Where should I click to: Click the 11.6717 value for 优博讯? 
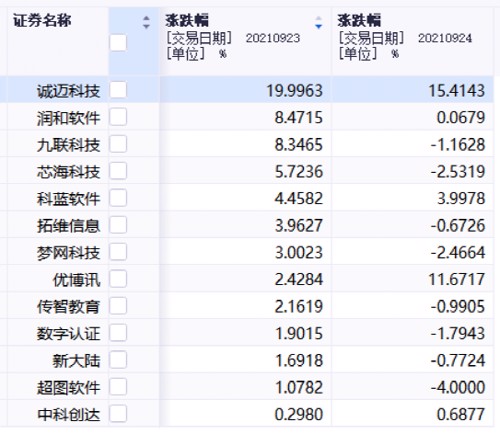coord(456,279)
